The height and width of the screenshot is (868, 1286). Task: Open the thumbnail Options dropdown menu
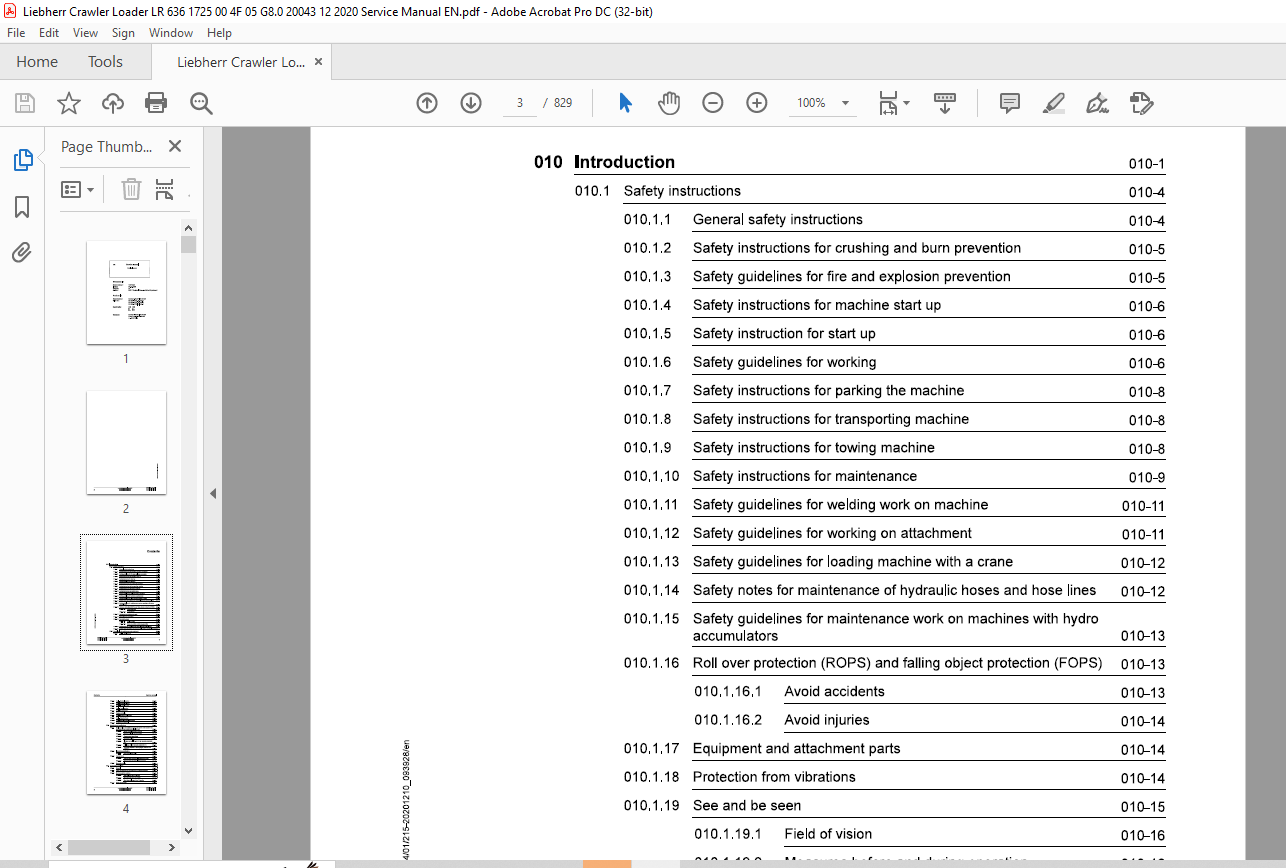tap(77, 189)
